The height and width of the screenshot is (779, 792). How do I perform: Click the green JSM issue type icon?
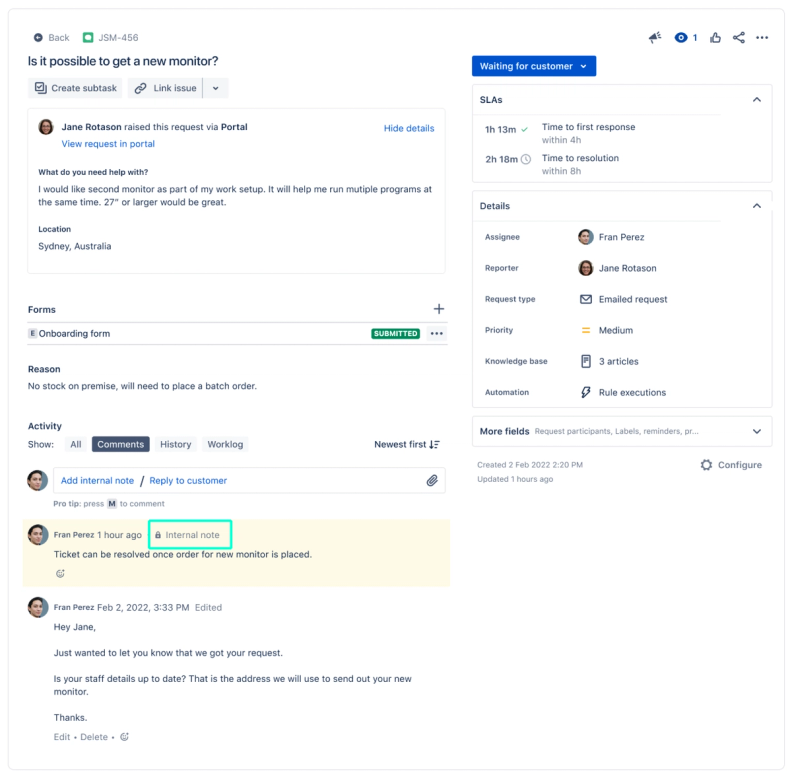coord(88,37)
